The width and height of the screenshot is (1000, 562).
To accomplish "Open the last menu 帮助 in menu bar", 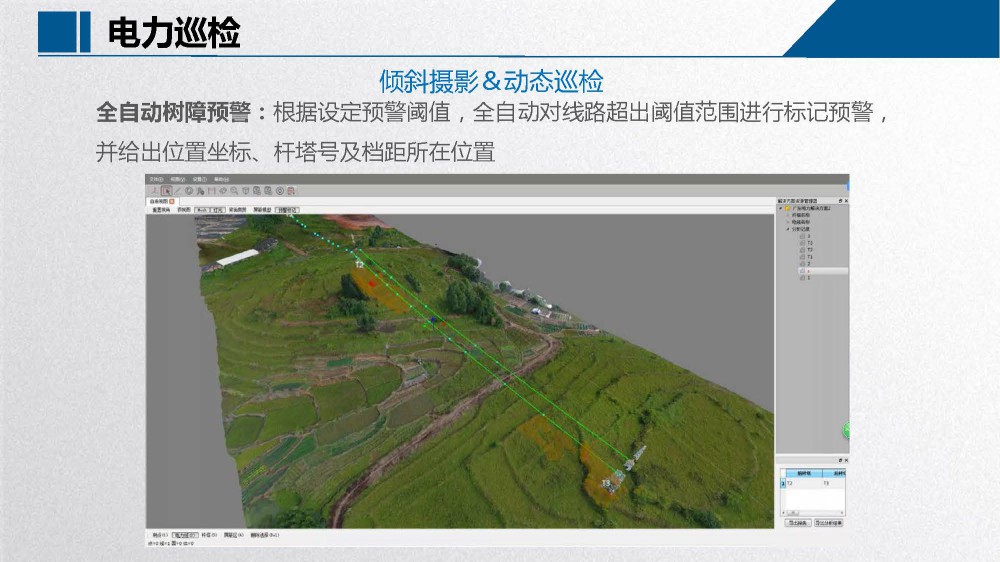I will point(221,179).
